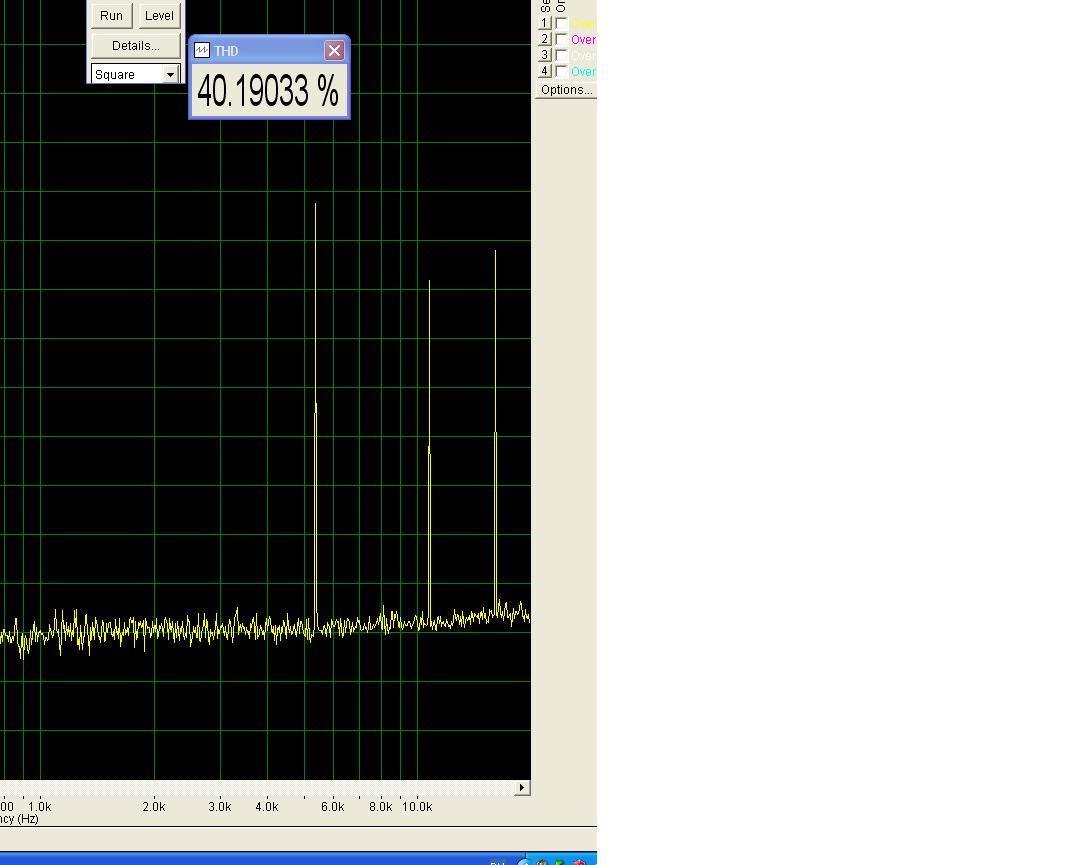Click the red system tray icon
The height and width of the screenshot is (865, 1067).
tap(579, 862)
